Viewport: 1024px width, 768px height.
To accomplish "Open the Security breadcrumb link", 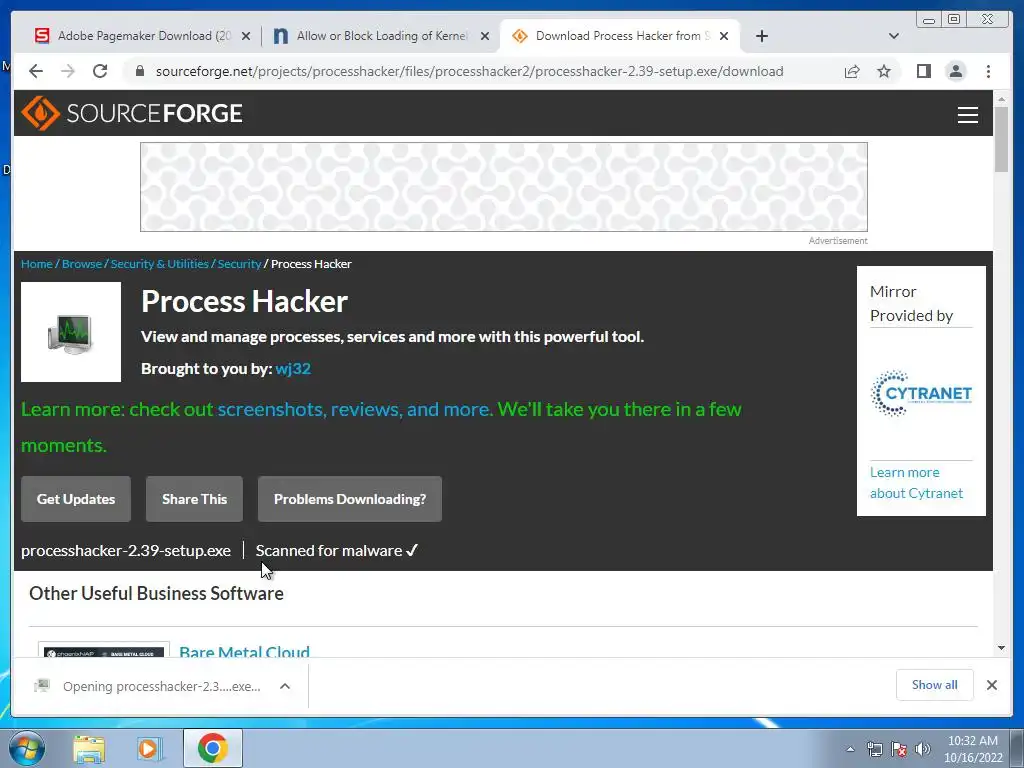I will (239, 264).
